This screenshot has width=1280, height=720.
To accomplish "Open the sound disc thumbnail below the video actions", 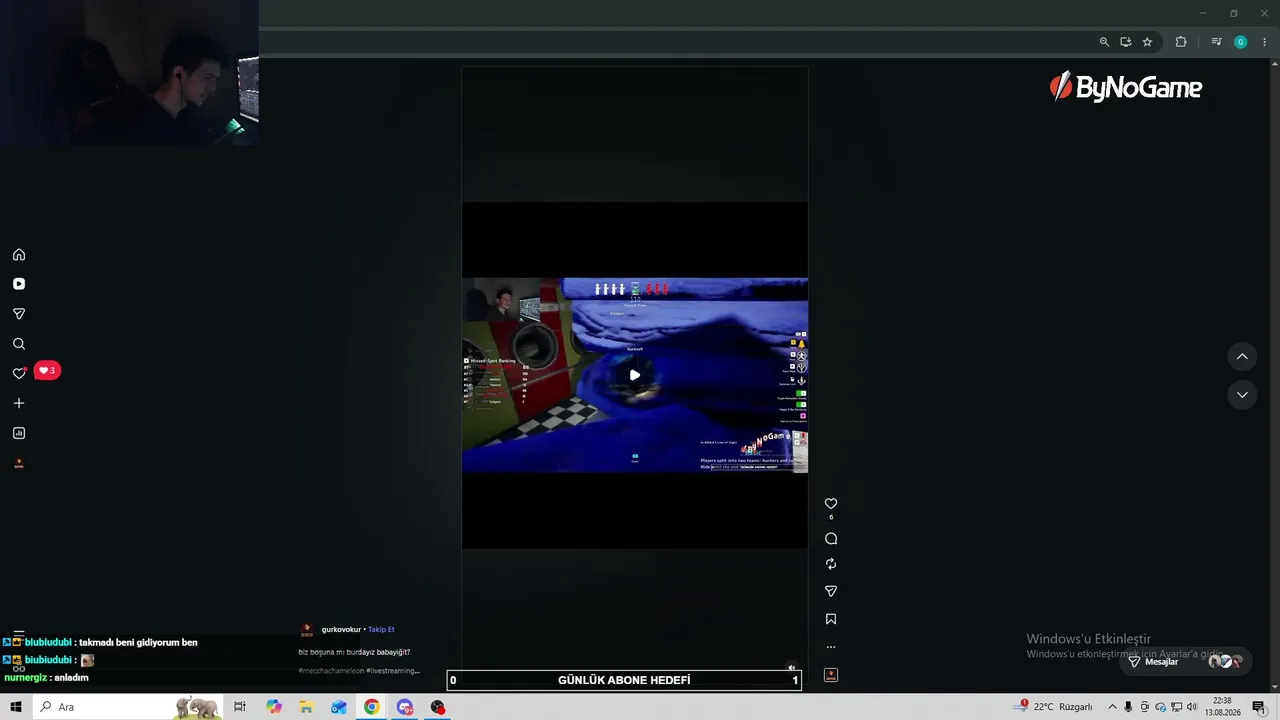I will tap(831, 675).
